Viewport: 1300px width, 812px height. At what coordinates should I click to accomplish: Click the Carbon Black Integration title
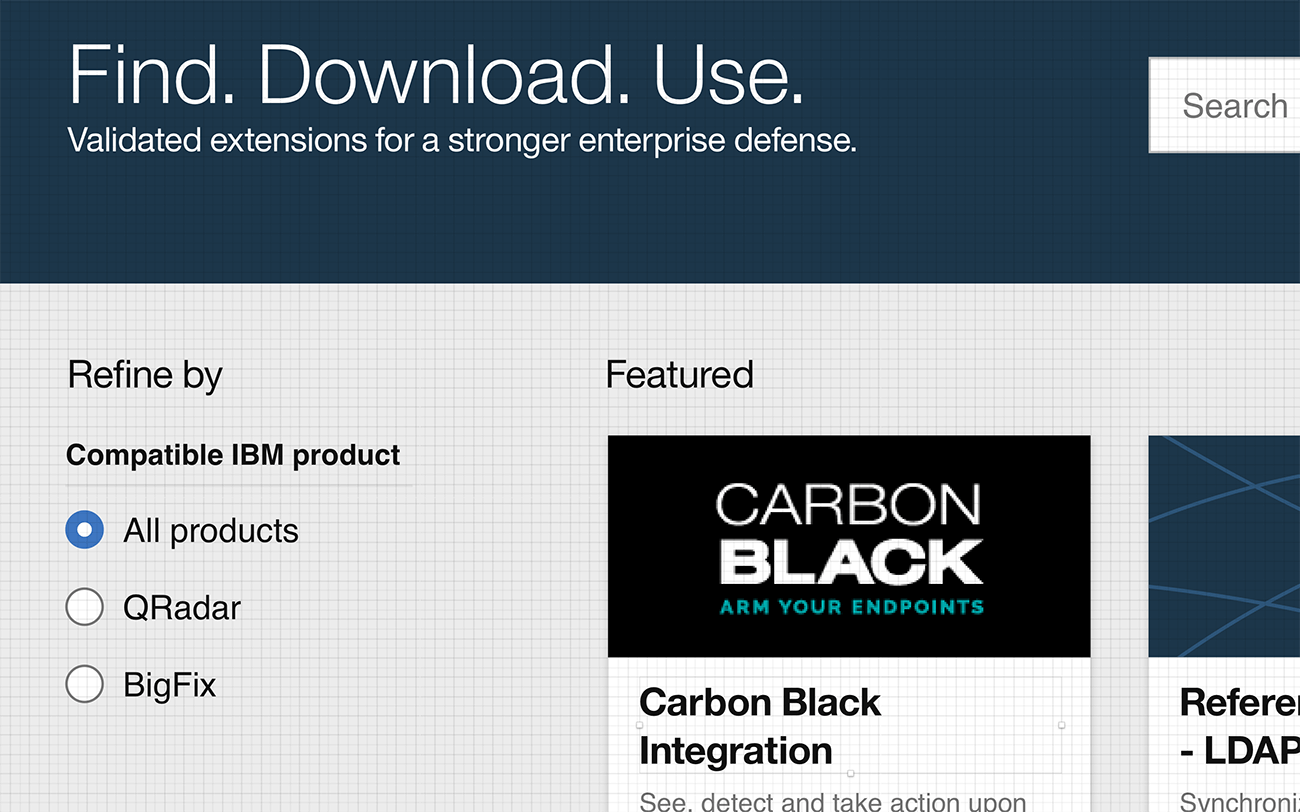pos(760,727)
